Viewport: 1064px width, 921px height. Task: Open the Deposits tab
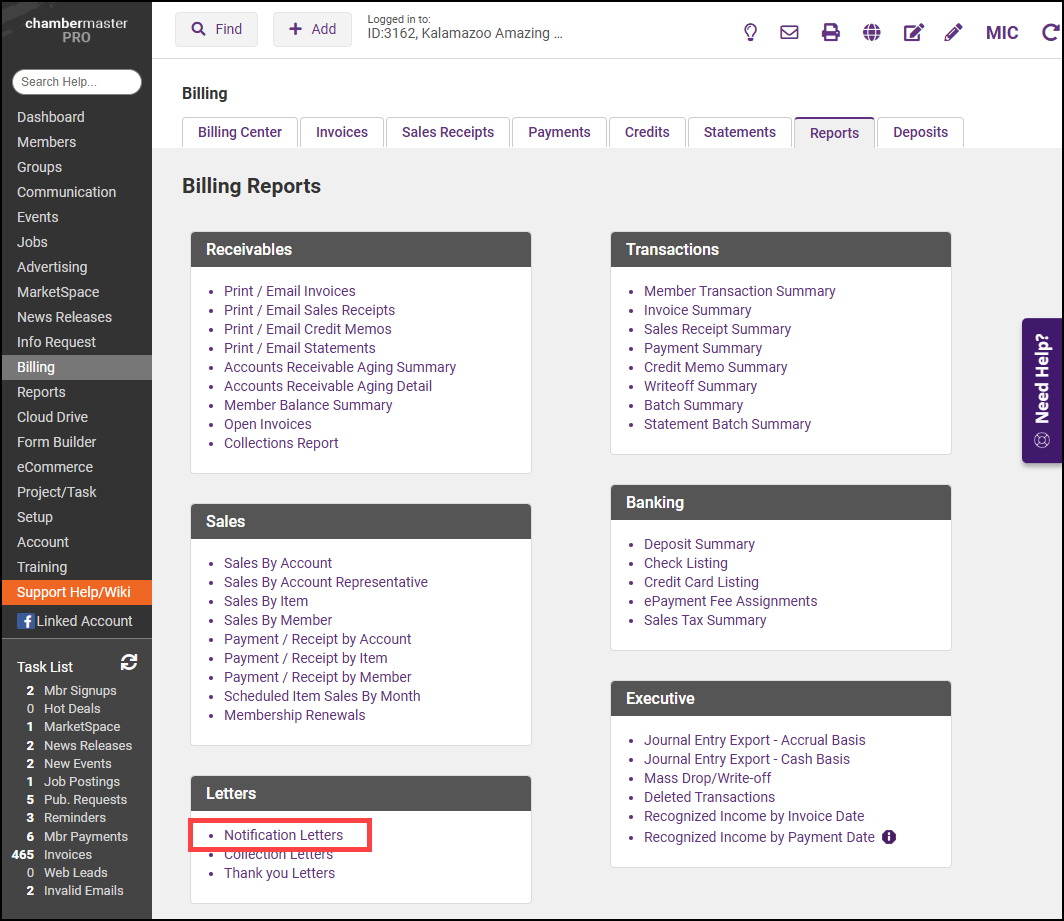920,132
